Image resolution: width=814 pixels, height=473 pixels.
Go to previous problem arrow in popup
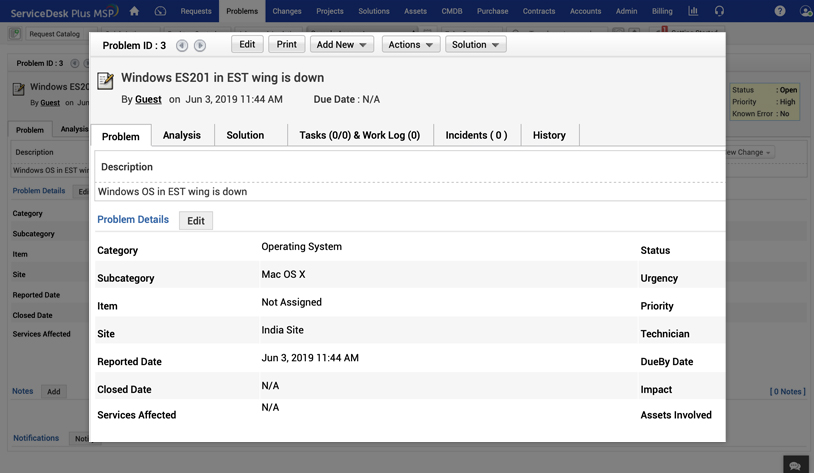(182, 46)
